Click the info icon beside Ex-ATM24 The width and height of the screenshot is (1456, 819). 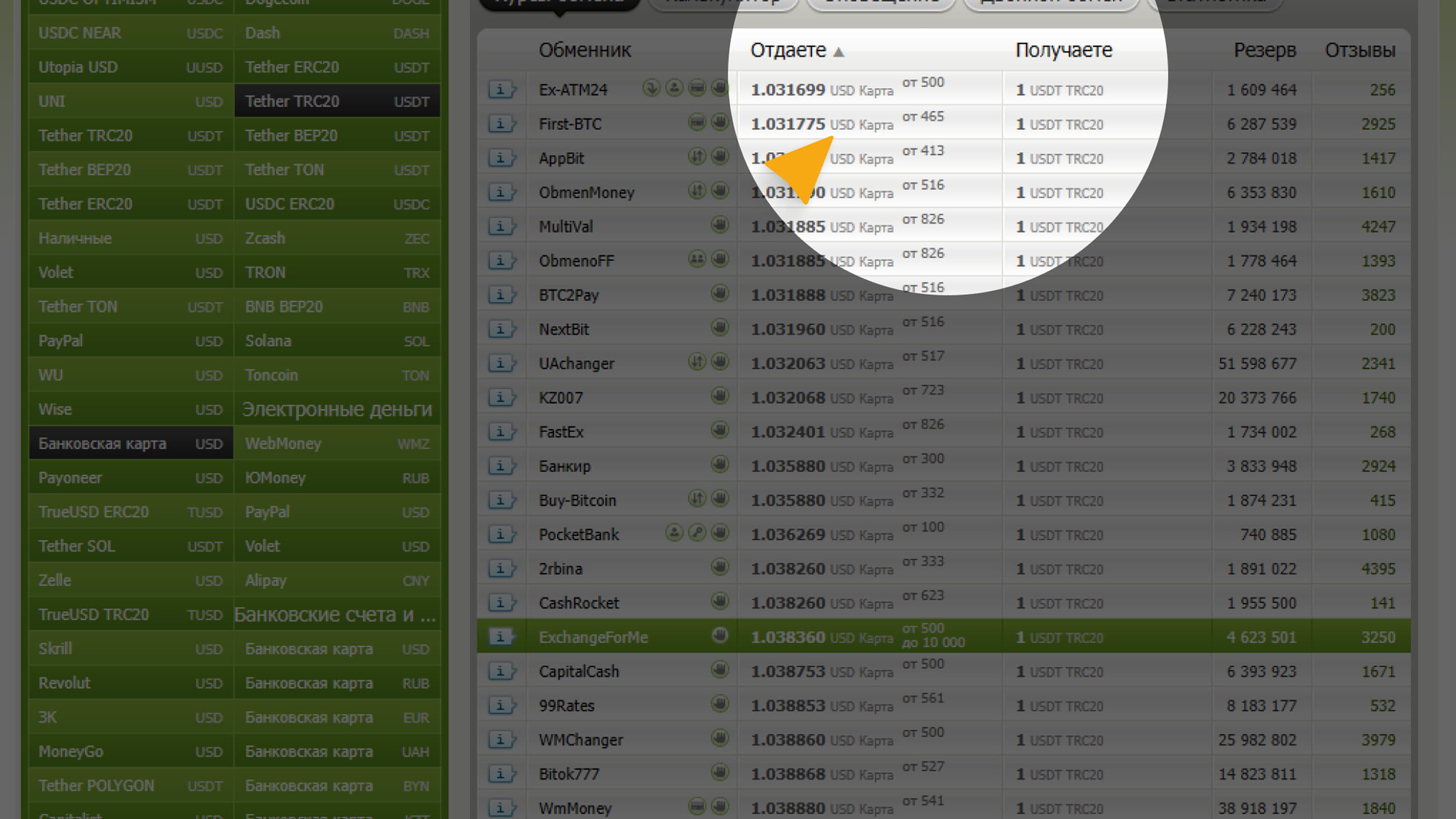(501, 89)
